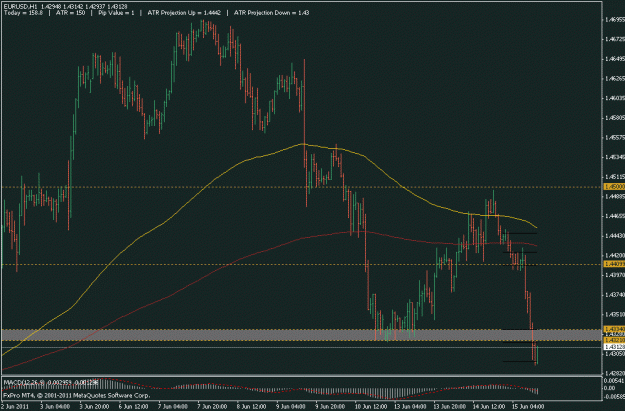Click the '9 Jun 20:00' time axis label

[331, 407]
